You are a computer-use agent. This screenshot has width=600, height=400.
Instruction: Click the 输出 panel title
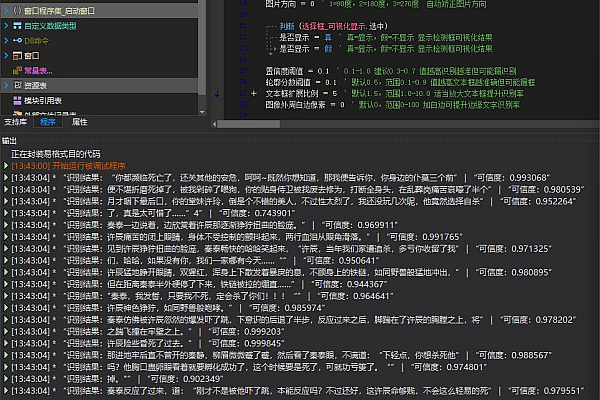[9, 141]
